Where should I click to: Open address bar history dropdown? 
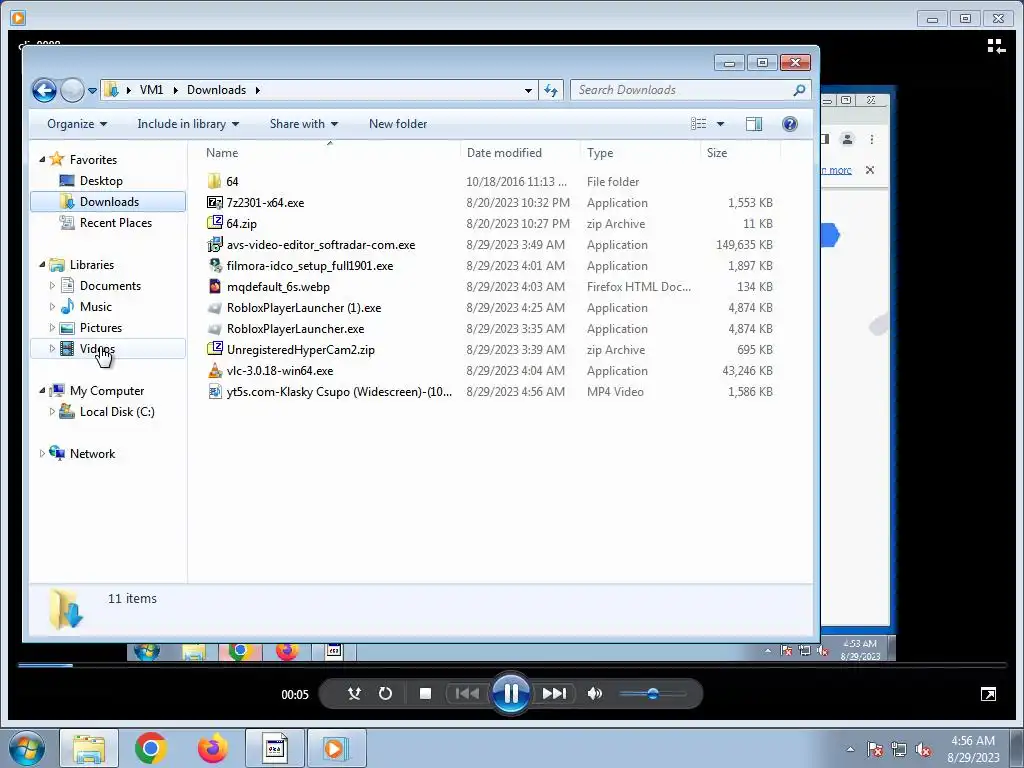point(528,91)
